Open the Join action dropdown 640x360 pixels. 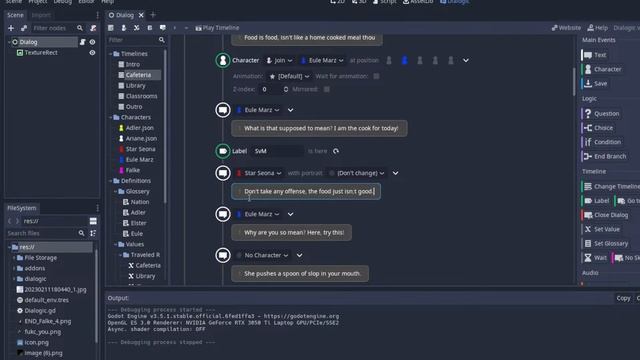tap(279, 60)
